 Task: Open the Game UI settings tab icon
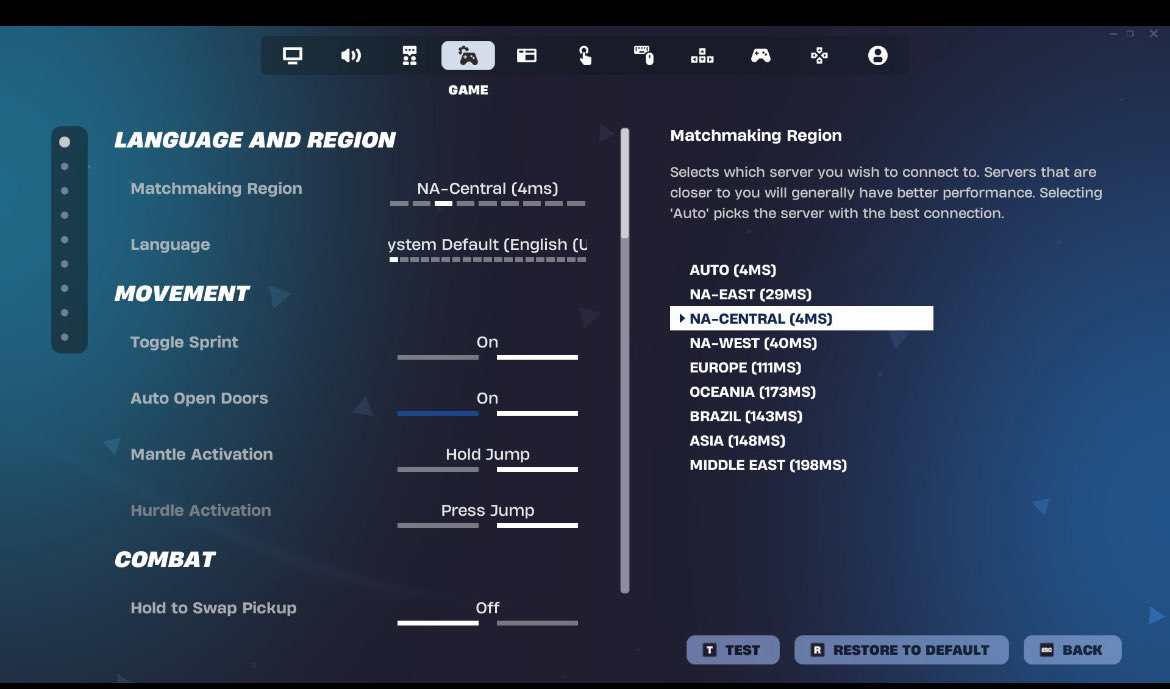pos(527,56)
